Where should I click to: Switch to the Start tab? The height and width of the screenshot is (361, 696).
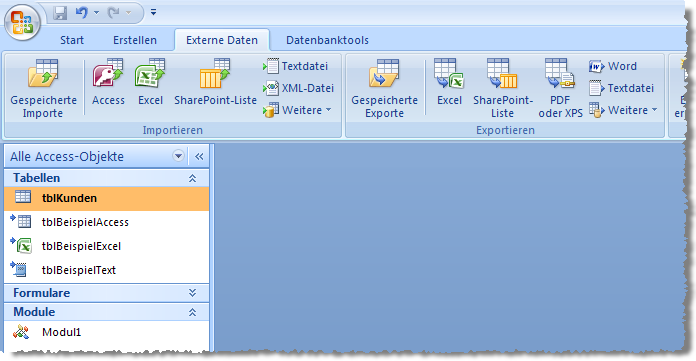click(72, 40)
